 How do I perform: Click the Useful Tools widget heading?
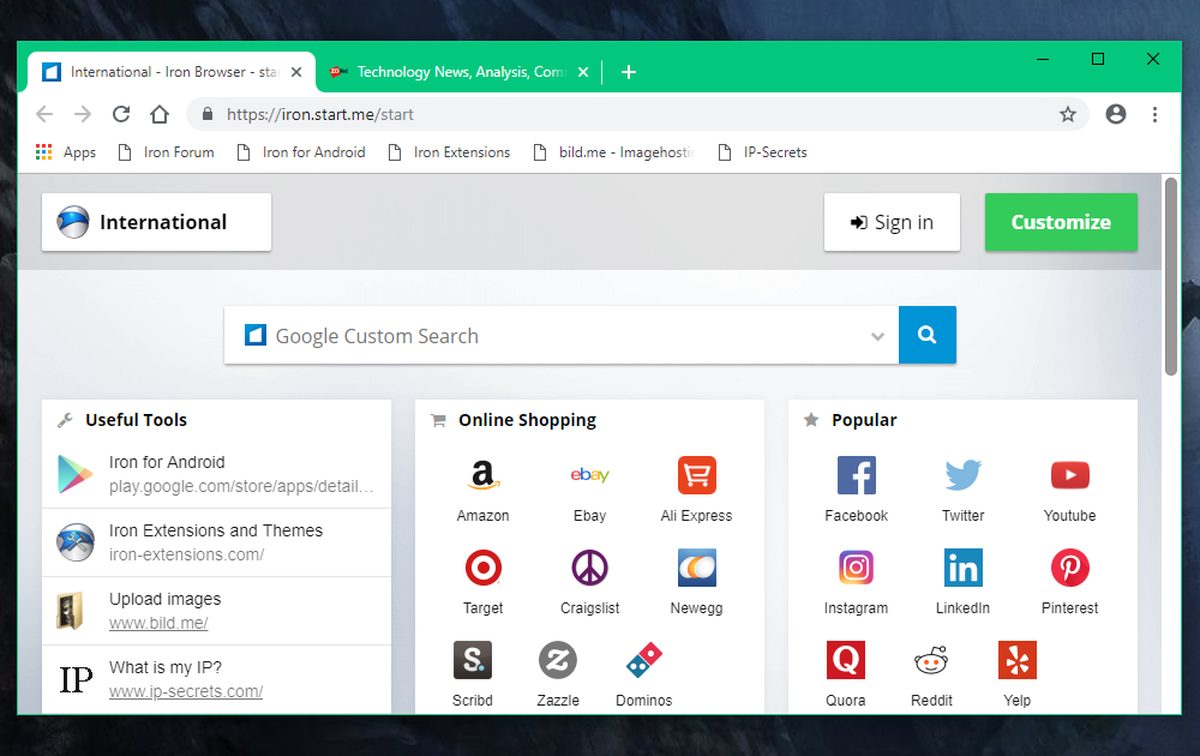pos(136,420)
